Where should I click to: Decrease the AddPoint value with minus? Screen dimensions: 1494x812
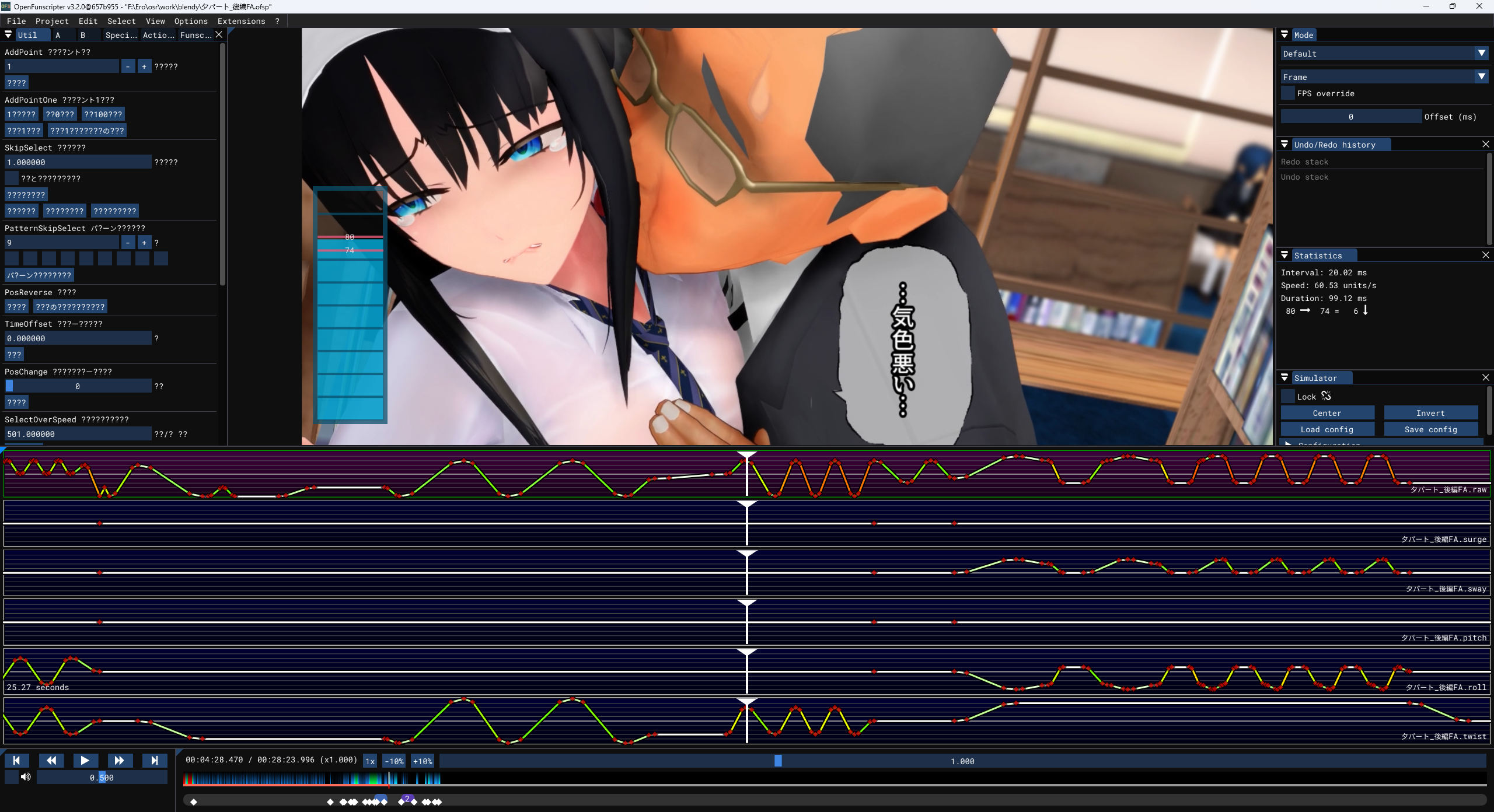click(128, 66)
